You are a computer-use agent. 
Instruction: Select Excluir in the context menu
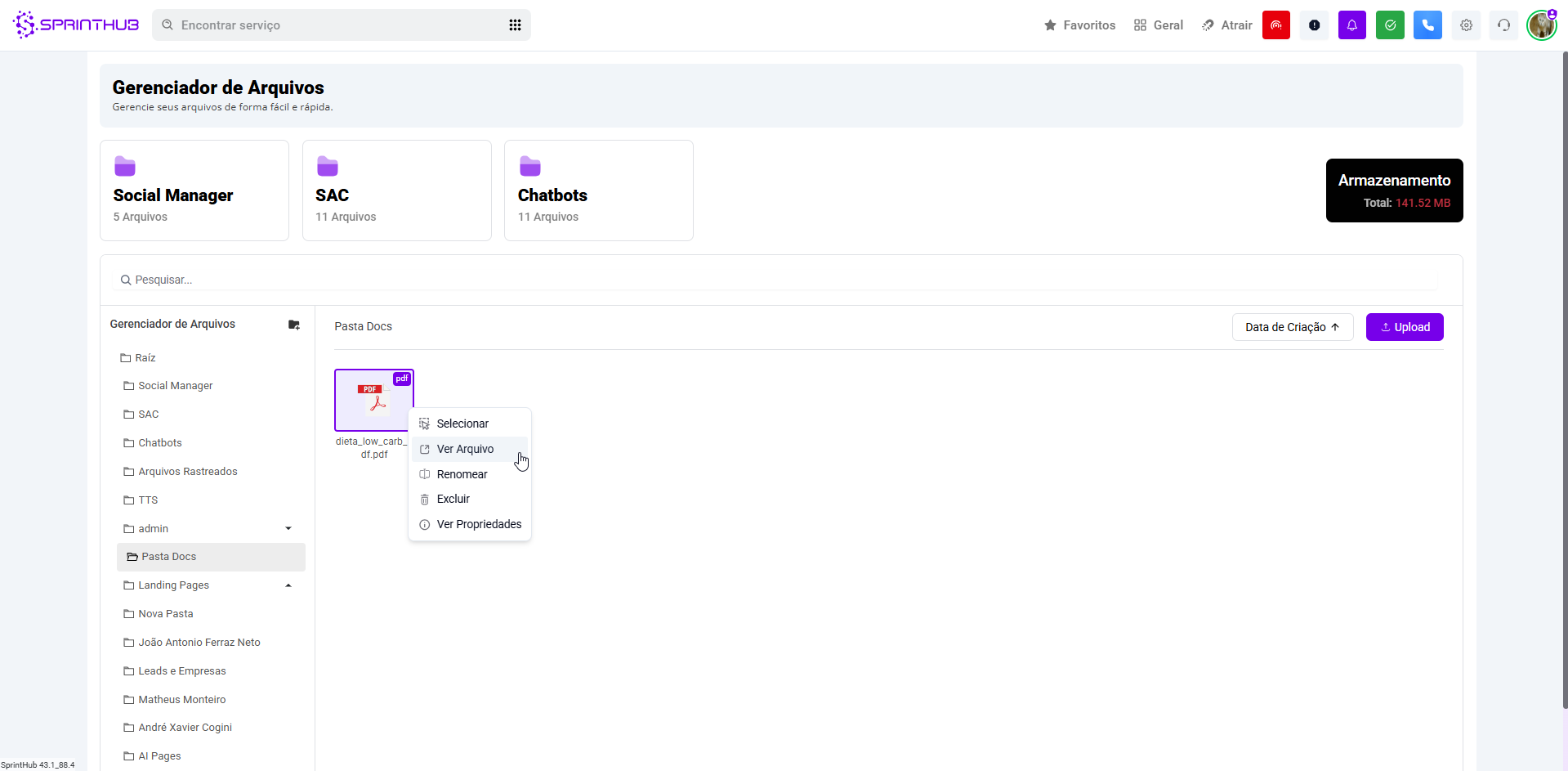[453, 499]
